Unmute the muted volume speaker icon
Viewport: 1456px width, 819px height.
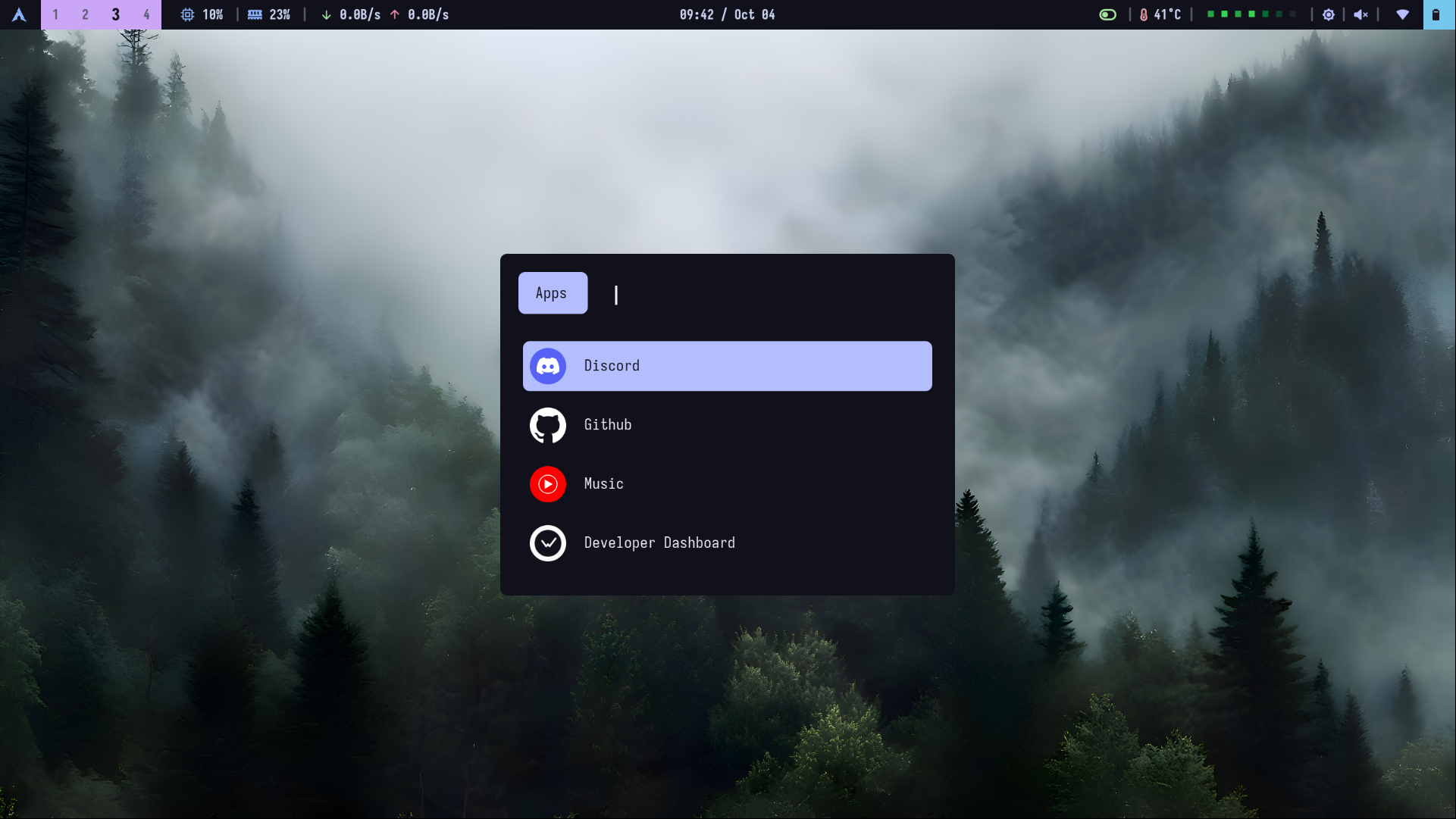[x=1360, y=14]
